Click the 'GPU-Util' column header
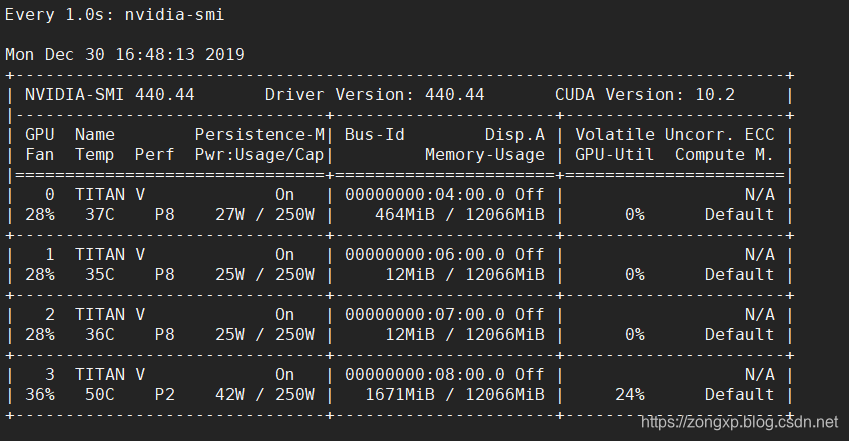Viewport: 849px width, 441px height. 614,155
